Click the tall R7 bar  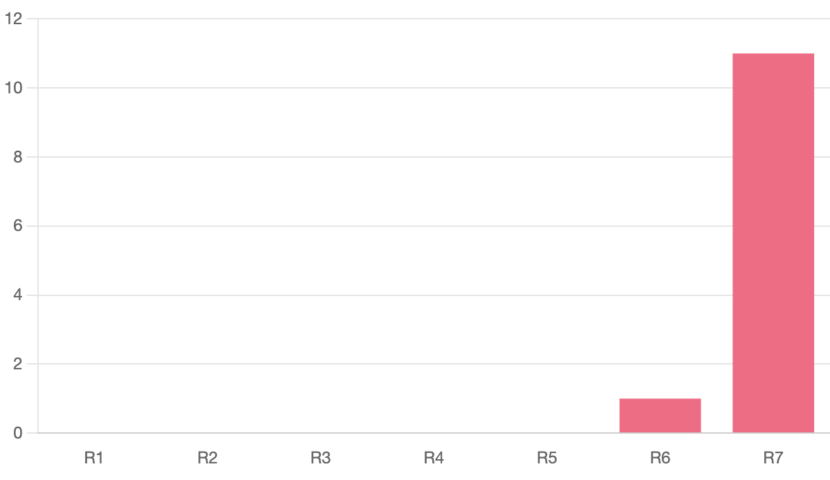pyautogui.click(x=773, y=243)
